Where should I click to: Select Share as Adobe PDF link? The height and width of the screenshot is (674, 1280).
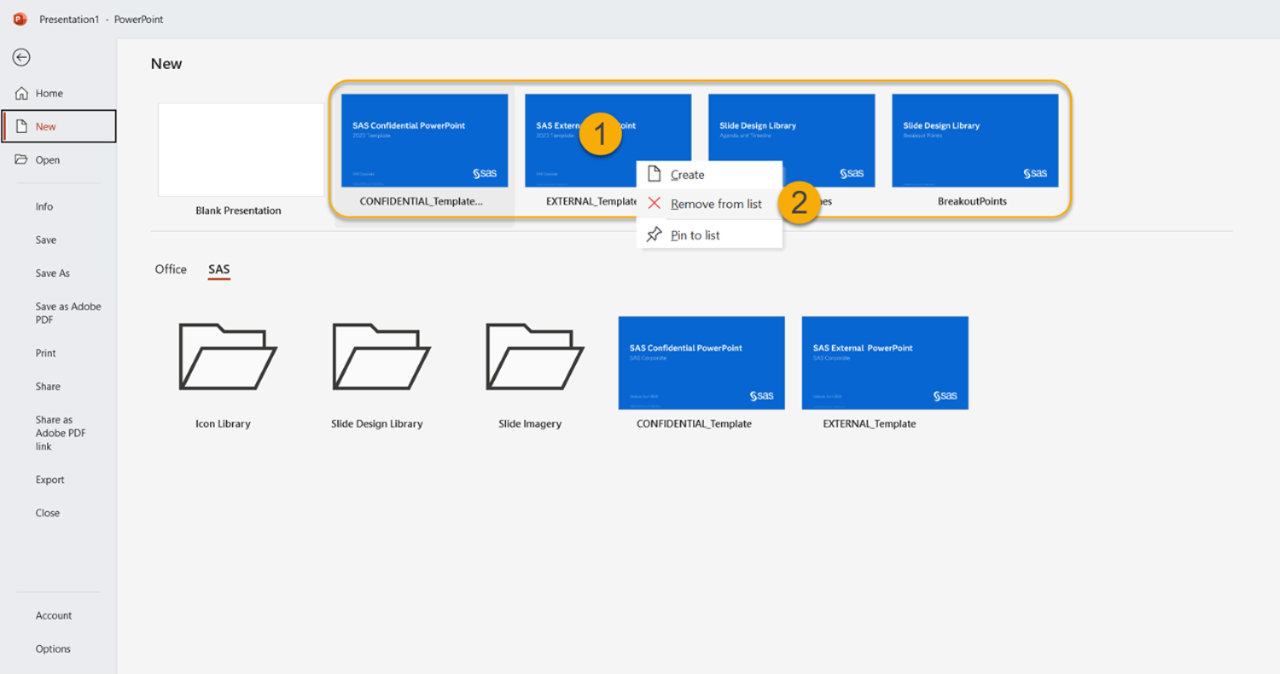[59, 433]
